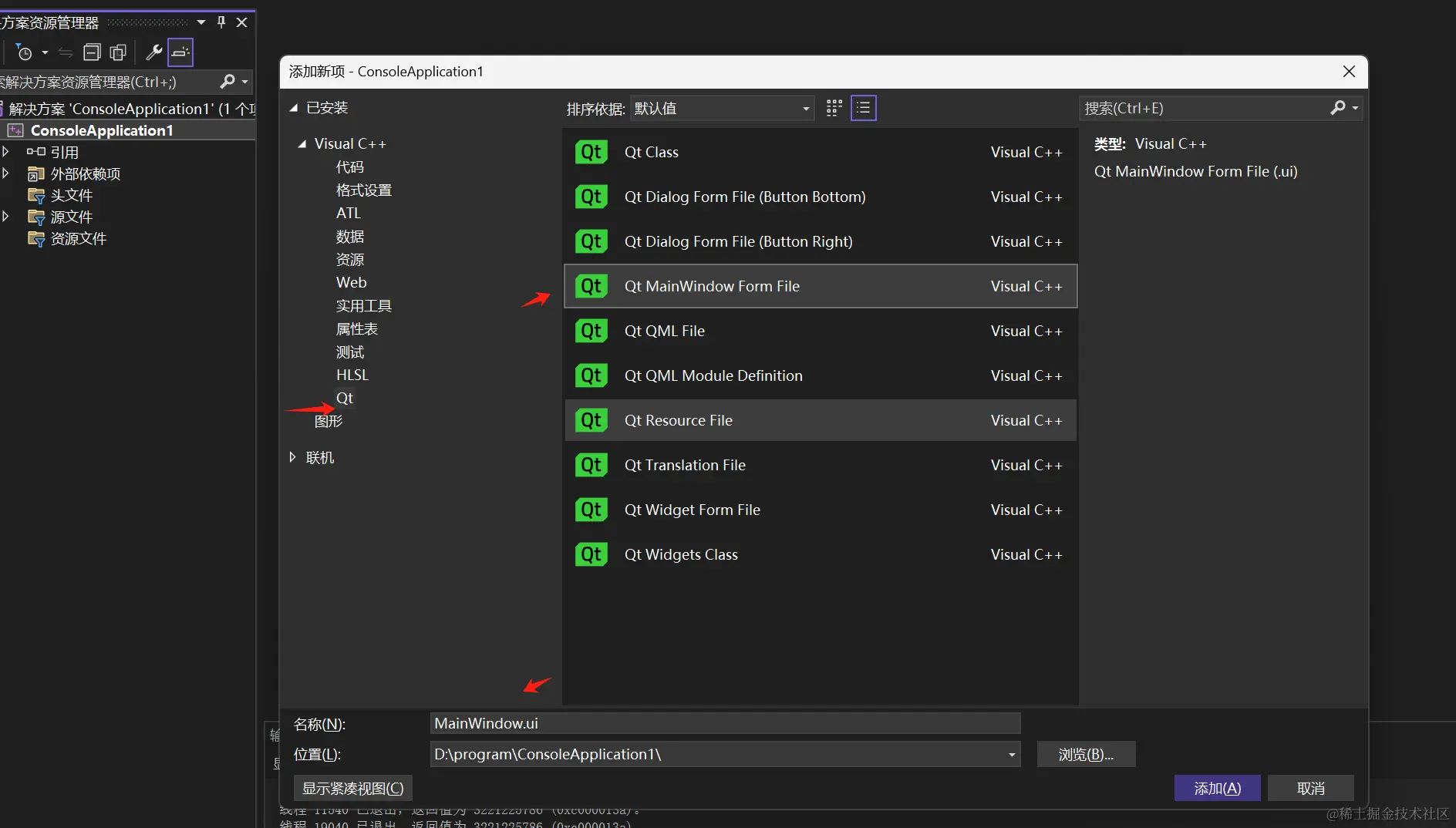Click the 添加(A) button
Screen dimensions: 1456x828
(x=1218, y=788)
